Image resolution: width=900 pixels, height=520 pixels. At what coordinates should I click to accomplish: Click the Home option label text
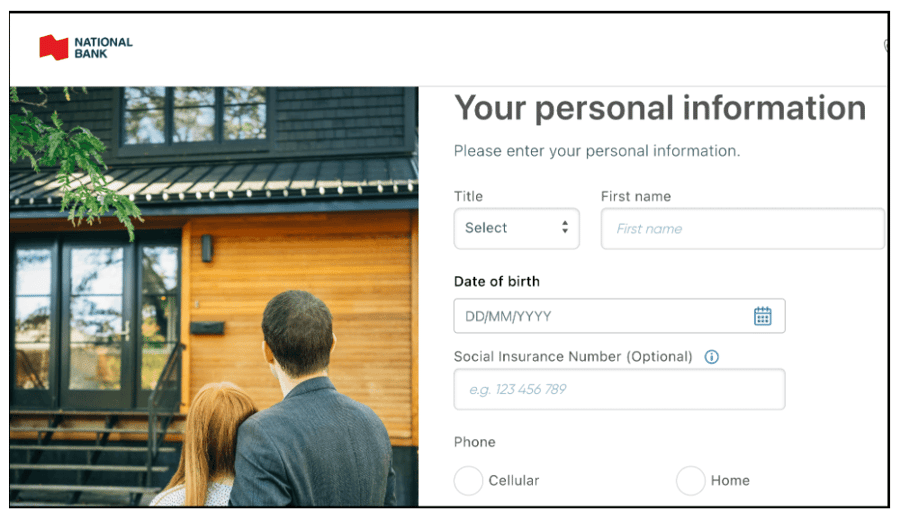pyautogui.click(x=730, y=480)
